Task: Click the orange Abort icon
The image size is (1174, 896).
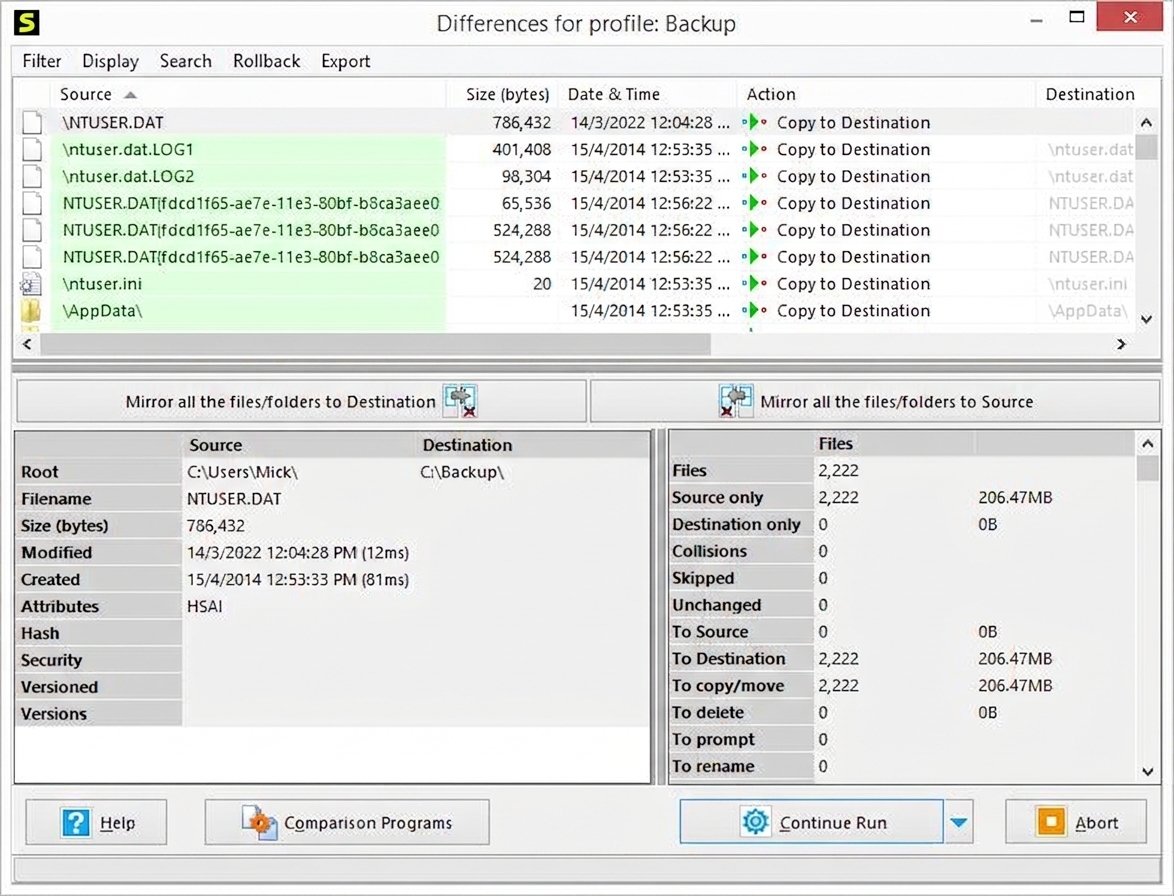Action: pos(1051,822)
